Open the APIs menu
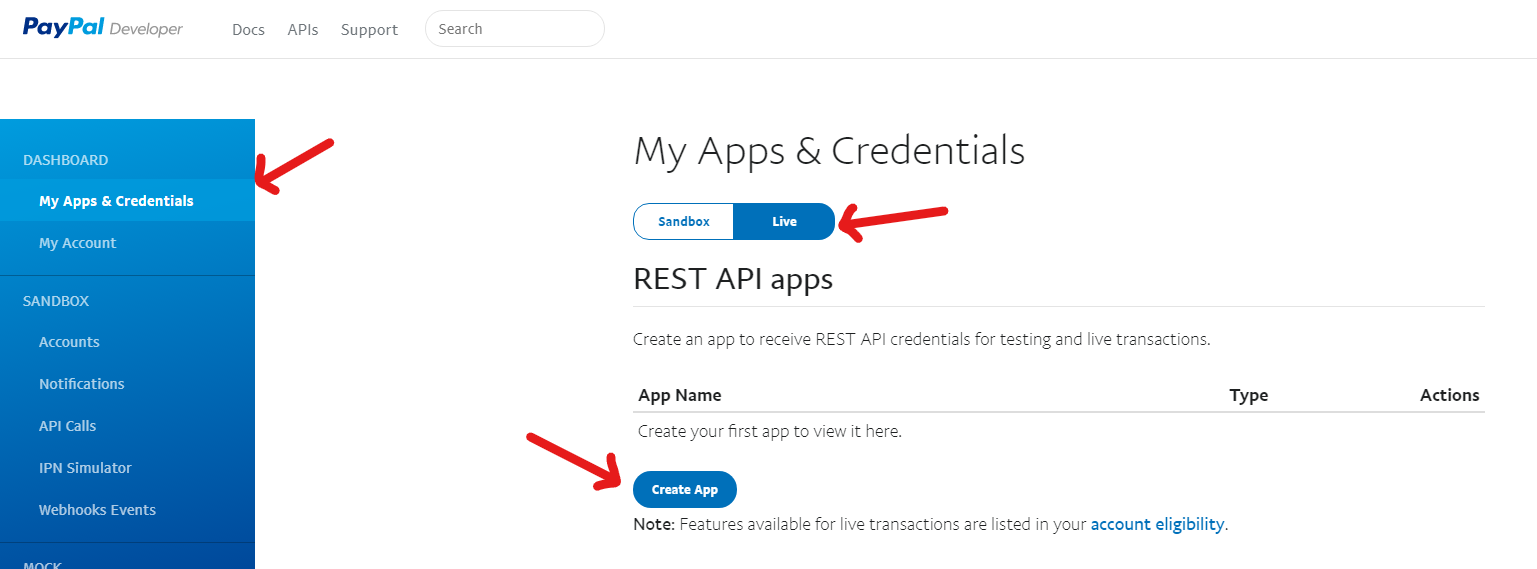This screenshot has height=569, width=1537. 303,30
